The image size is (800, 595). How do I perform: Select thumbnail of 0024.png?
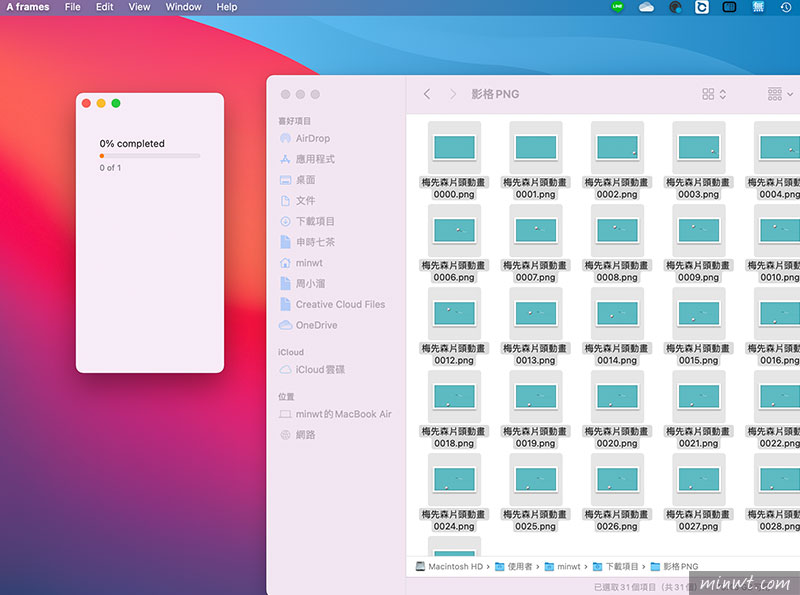click(454, 480)
